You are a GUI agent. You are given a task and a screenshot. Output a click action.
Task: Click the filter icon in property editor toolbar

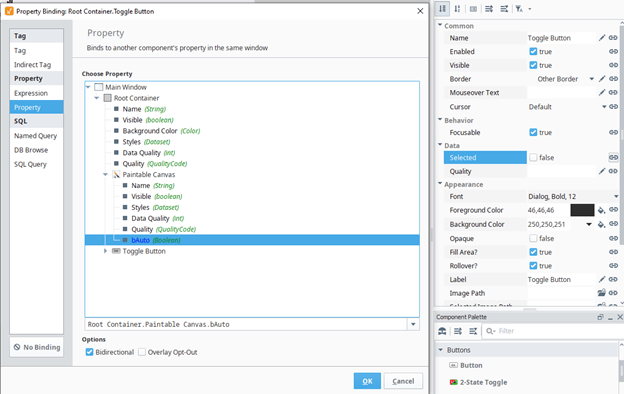[519, 8]
